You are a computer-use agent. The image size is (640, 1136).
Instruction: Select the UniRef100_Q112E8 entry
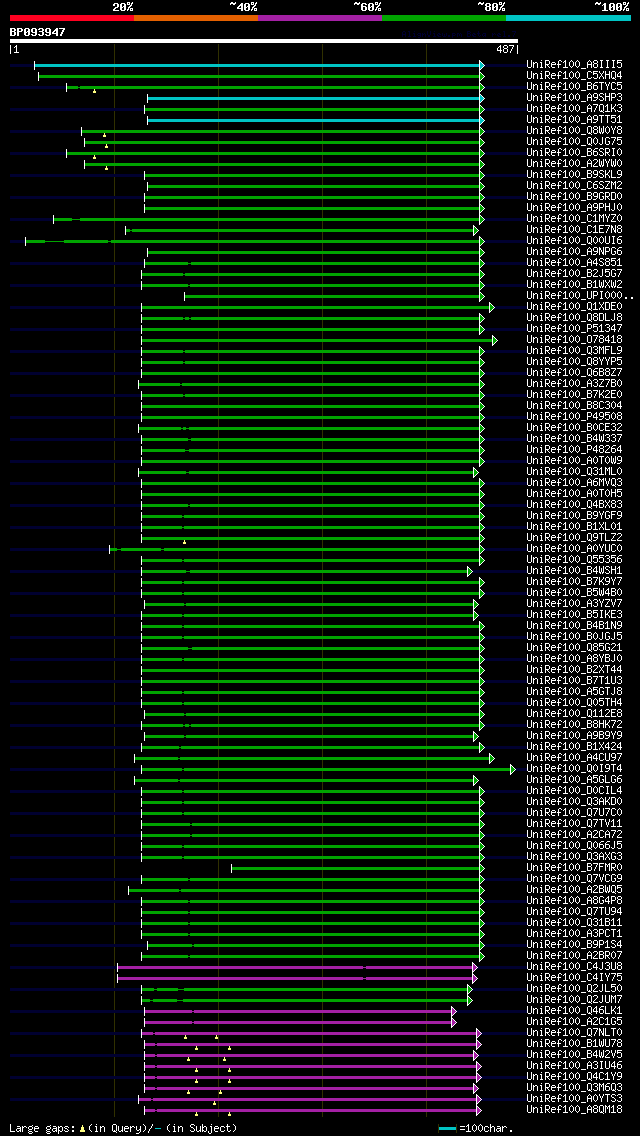coord(574,714)
